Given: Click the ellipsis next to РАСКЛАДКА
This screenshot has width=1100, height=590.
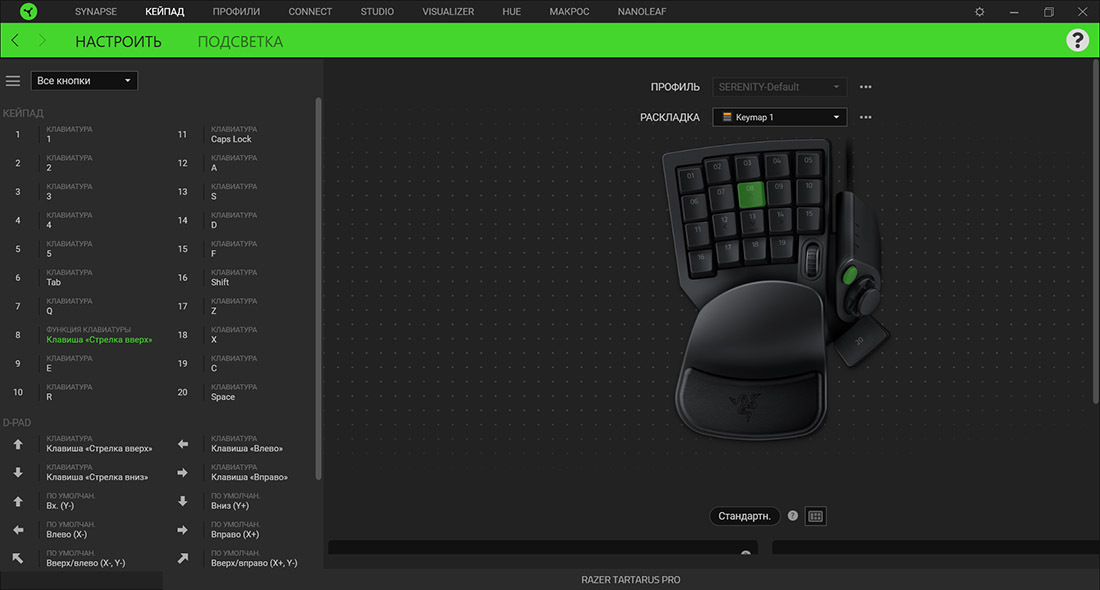Looking at the screenshot, I should click(x=865, y=117).
